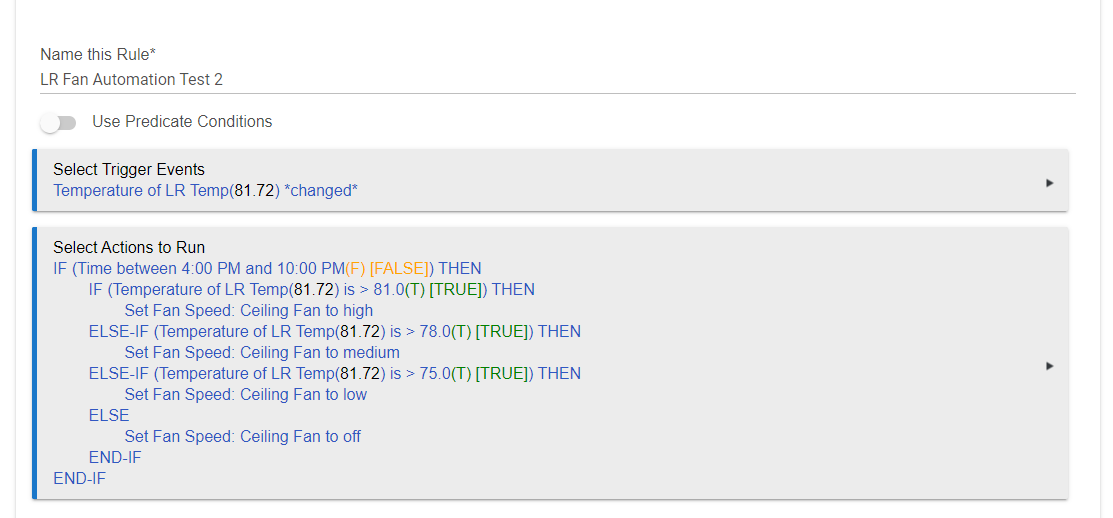Select the Time between 4:00 PM and 10:00 PM condition
Image resolution: width=1113 pixels, height=518 pixels.
[x=268, y=269]
